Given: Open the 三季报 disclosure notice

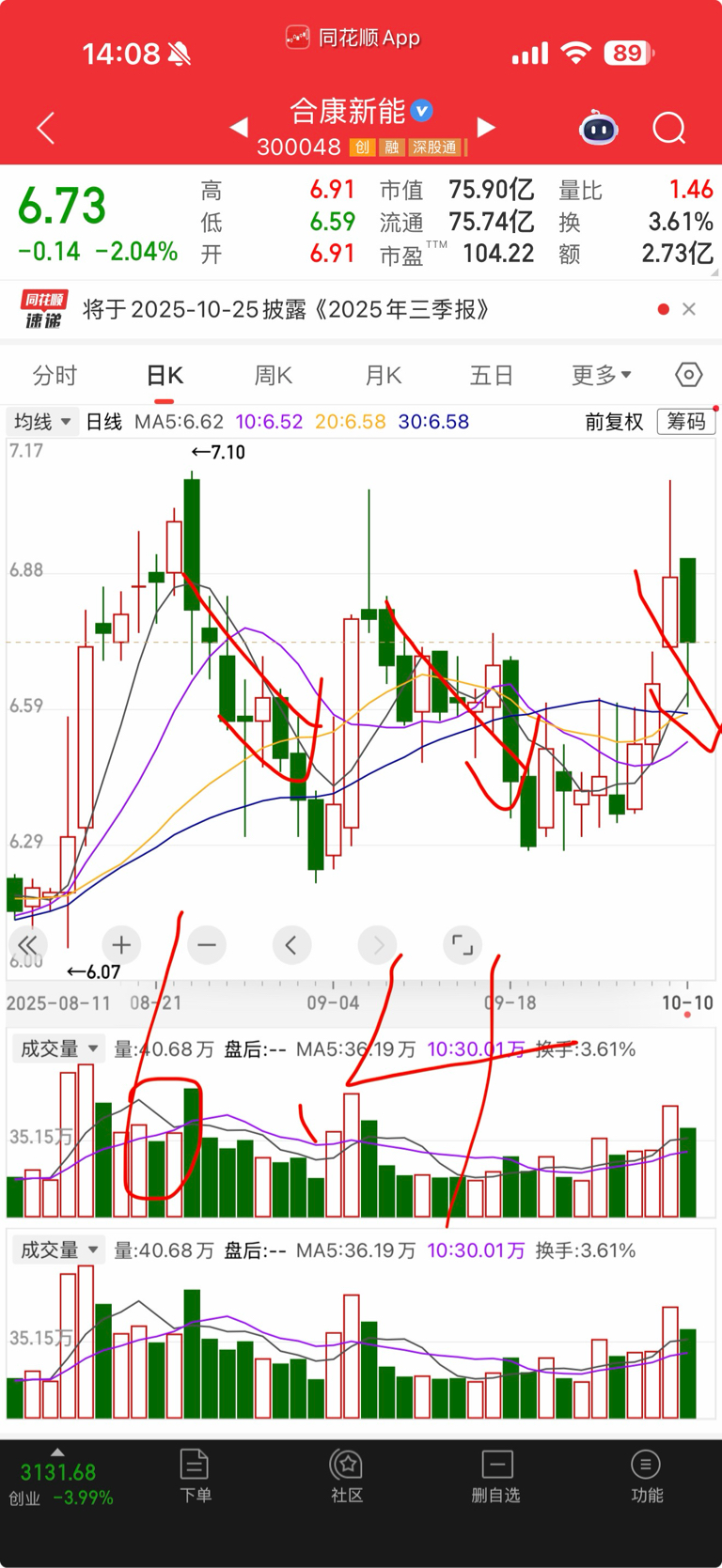Looking at the screenshot, I should 286,309.
